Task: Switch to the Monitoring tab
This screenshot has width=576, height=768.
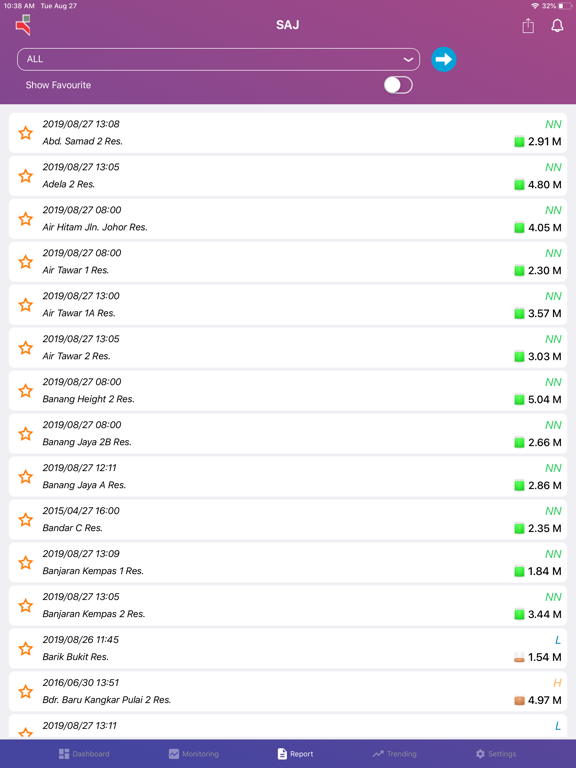Action: (194, 754)
